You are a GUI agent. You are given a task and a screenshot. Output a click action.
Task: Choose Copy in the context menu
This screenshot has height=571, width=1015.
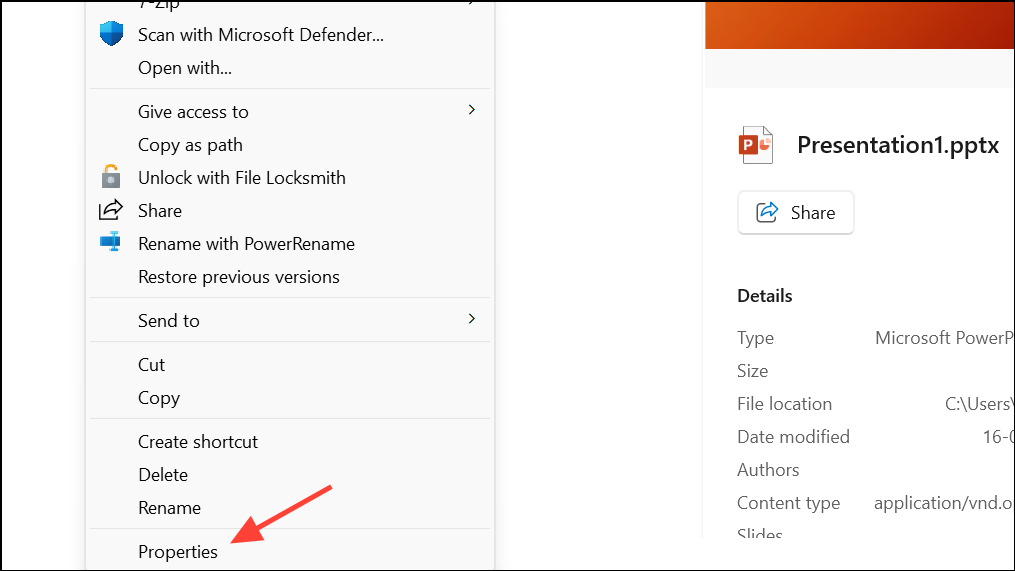(x=159, y=398)
